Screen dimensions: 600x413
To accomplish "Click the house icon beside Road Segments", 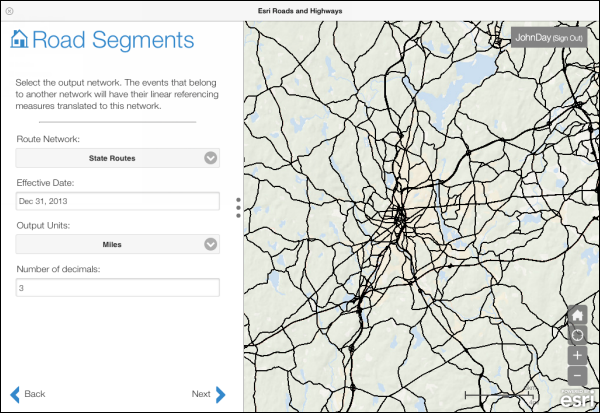I will (19, 40).
